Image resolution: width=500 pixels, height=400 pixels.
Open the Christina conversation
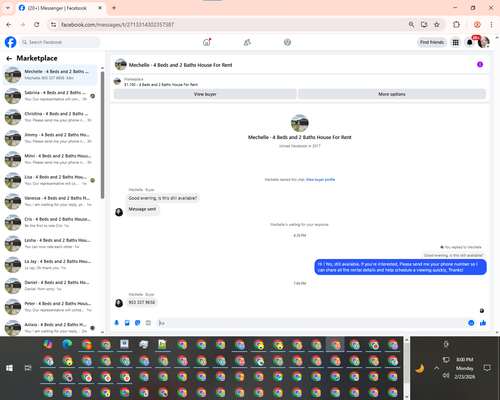50,117
